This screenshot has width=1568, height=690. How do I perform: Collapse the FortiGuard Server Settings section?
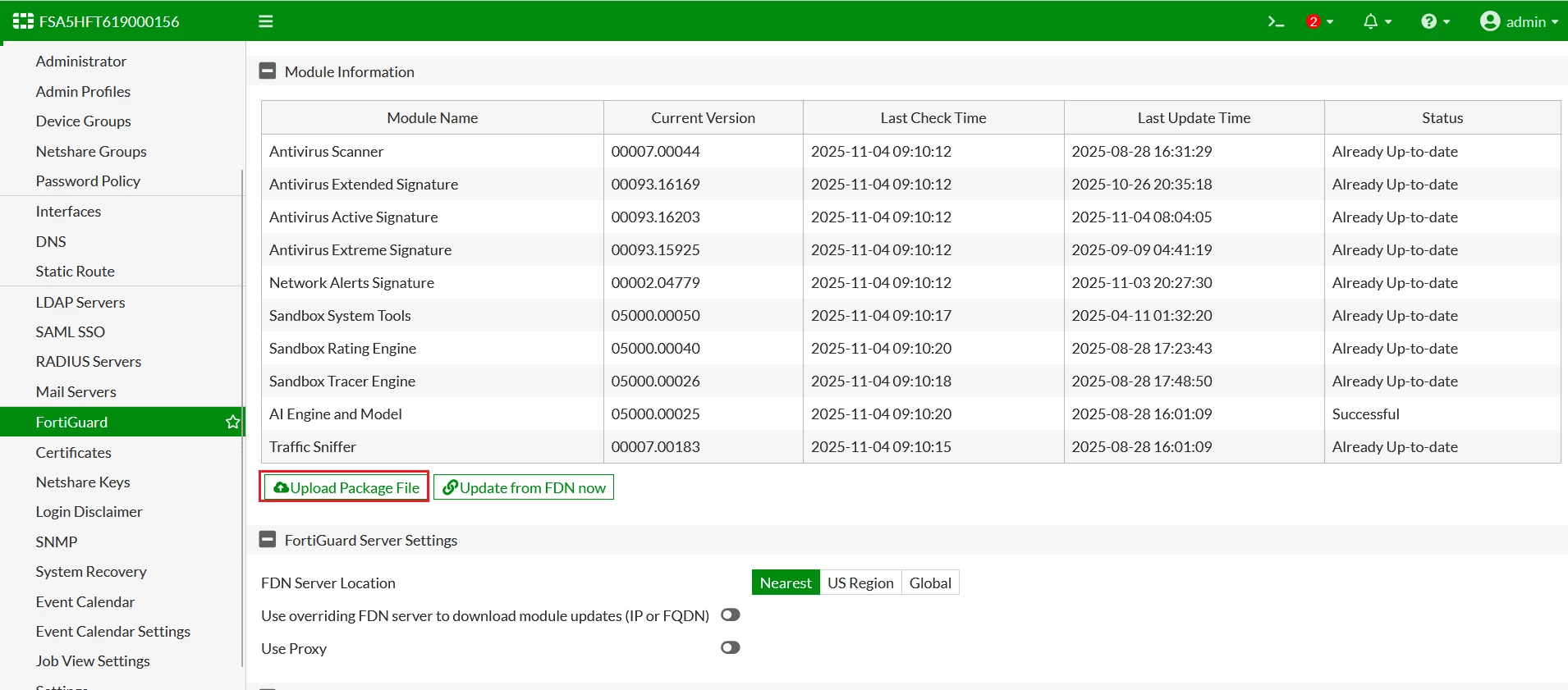tap(268, 540)
